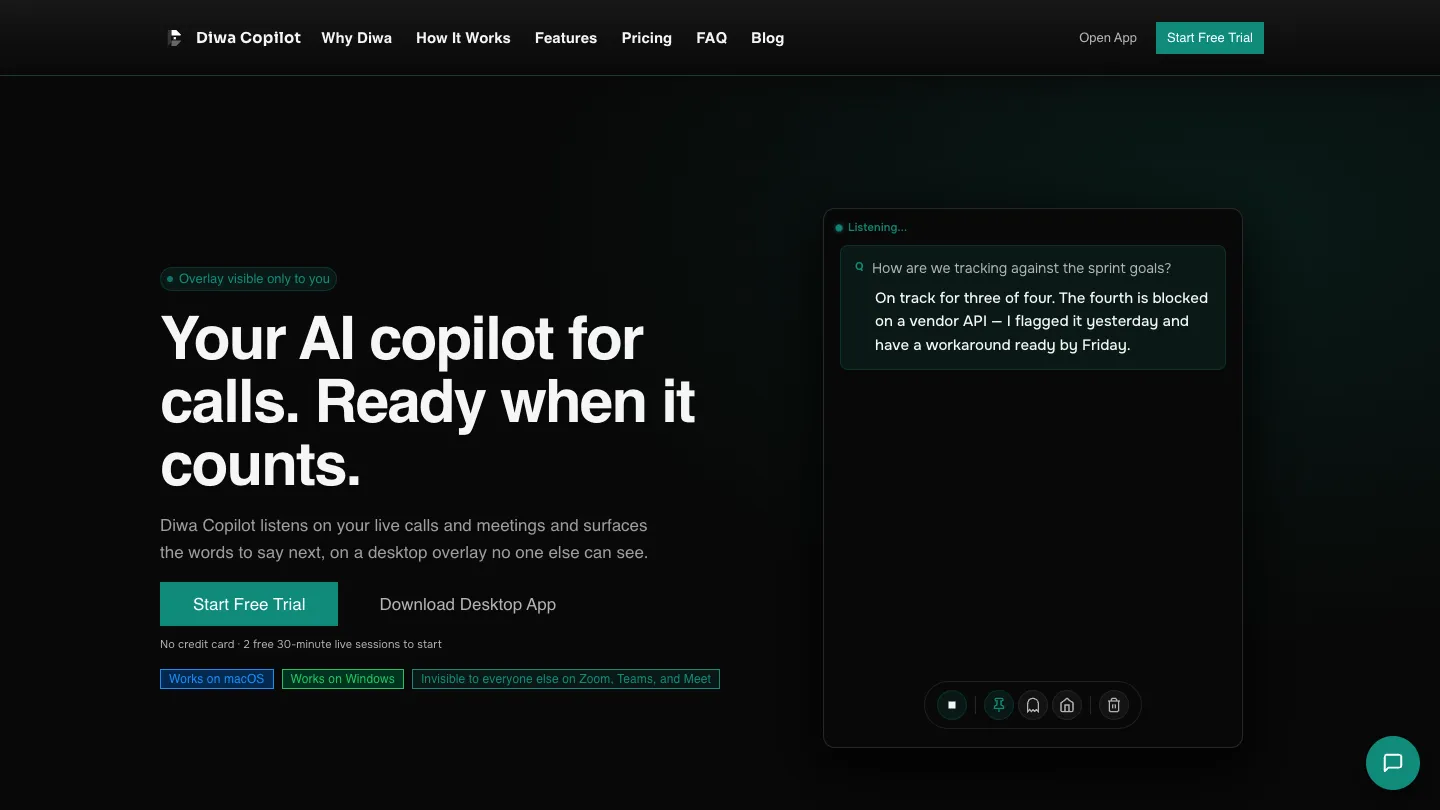Click the large Start Free Trial hero button
This screenshot has height=810, width=1440.
pos(249,604)
